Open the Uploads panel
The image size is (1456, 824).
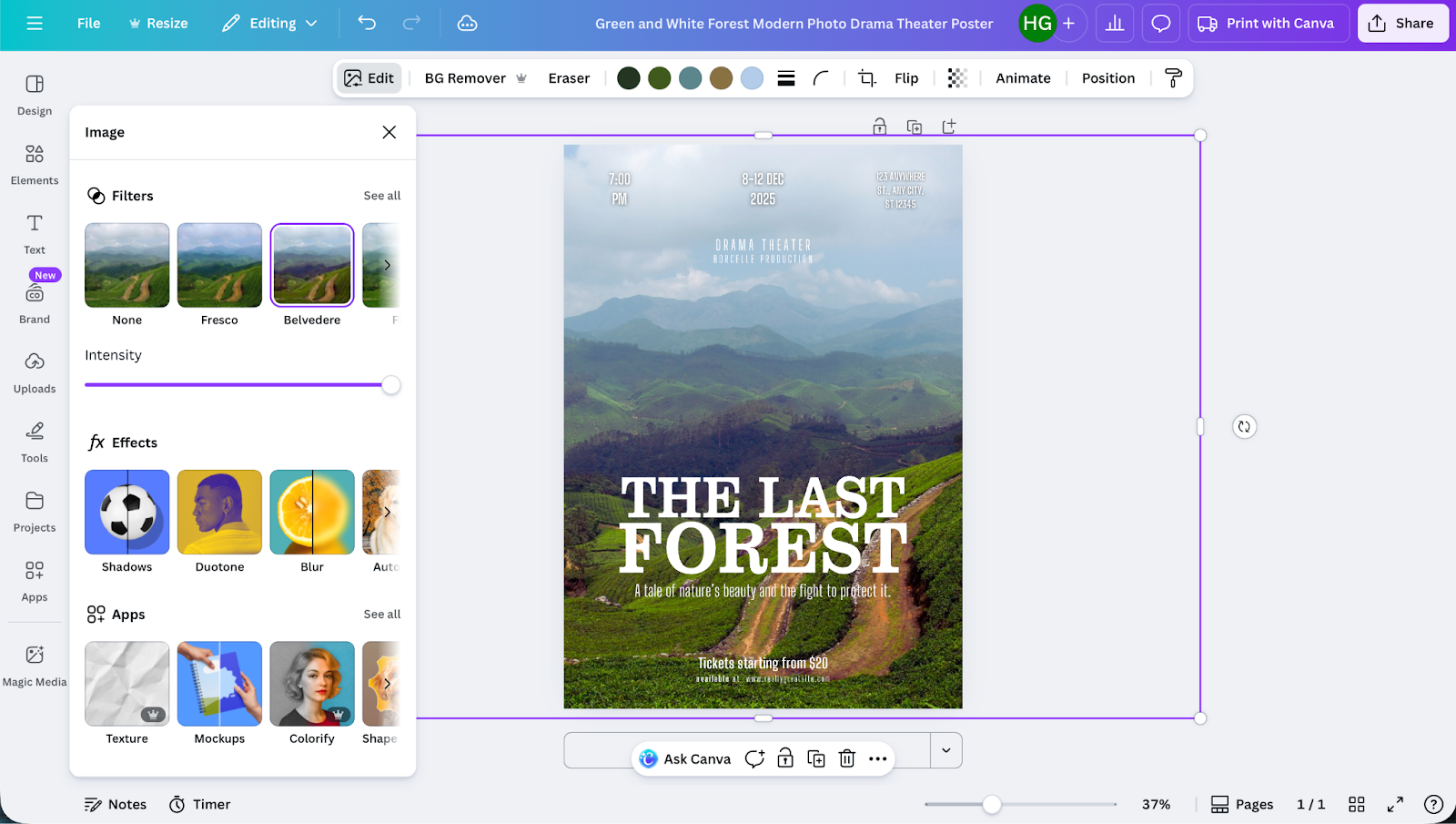tap(34, 372)
